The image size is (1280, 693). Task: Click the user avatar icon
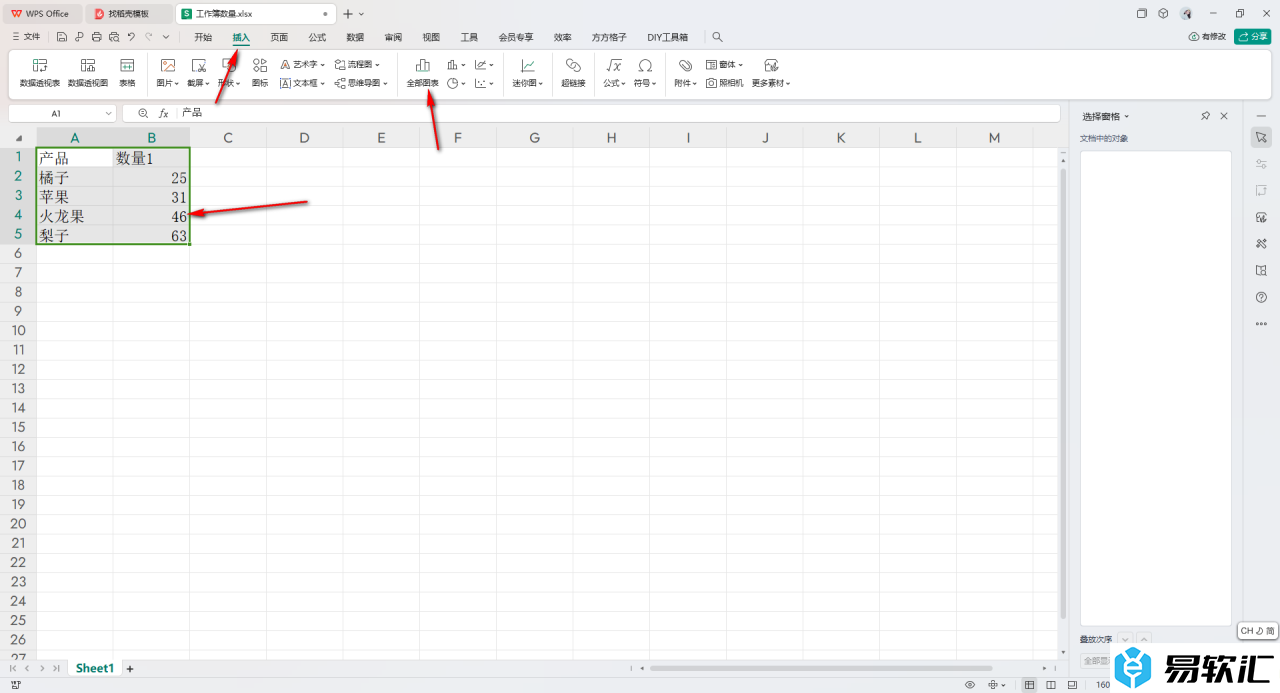1186,13
